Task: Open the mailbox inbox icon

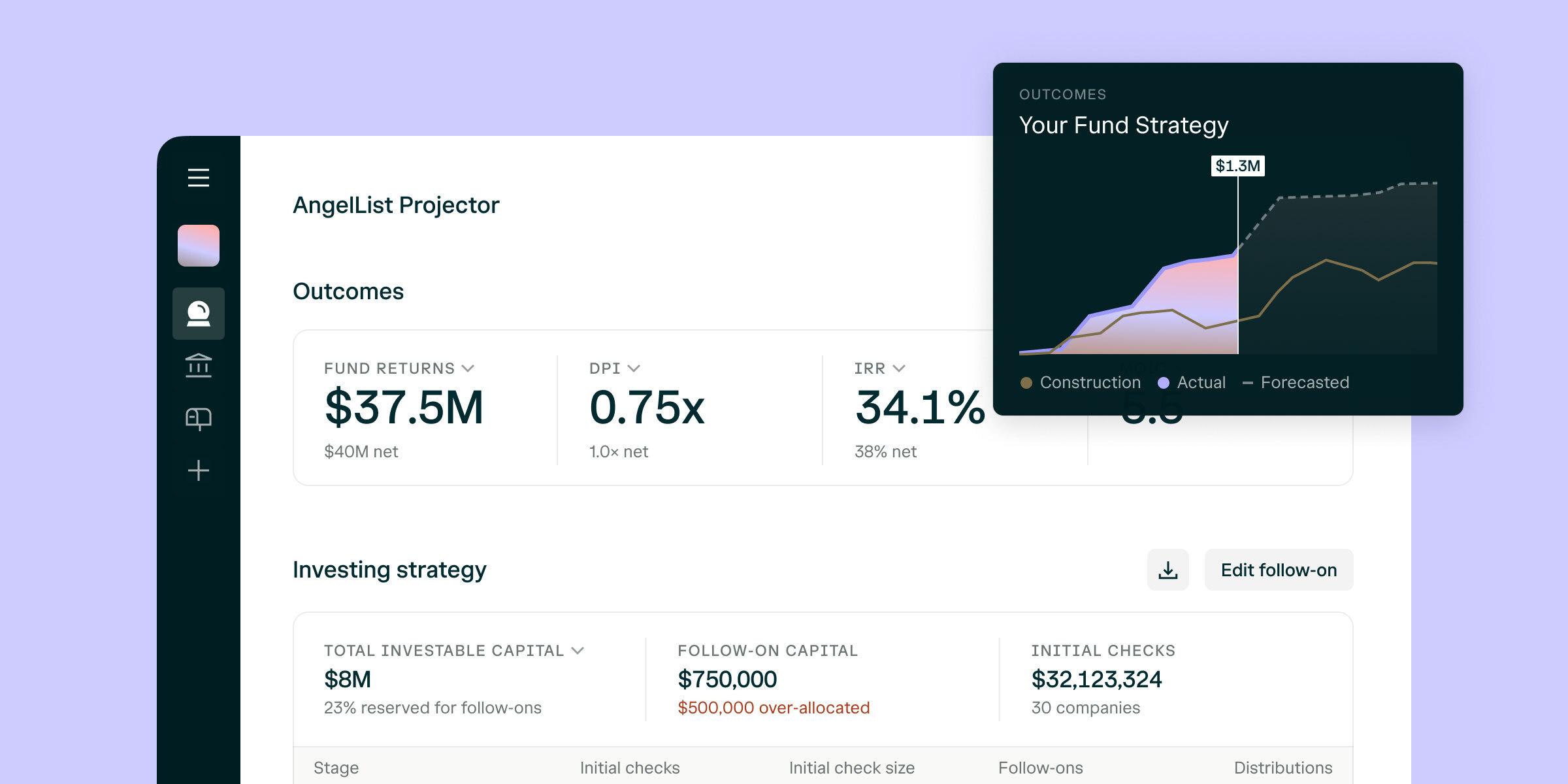Action: [x=199, y=418]
